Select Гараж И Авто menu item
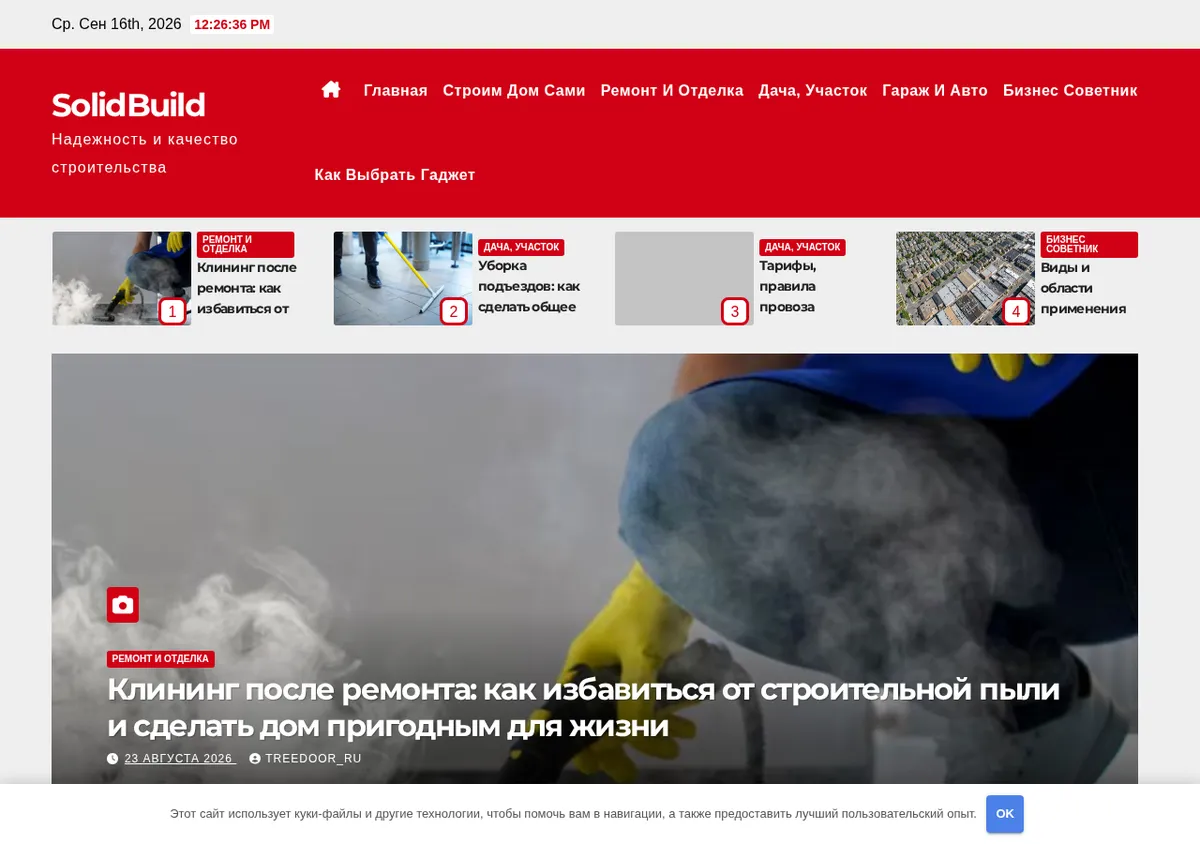The width and height of the screenshot is (1200, 844). (x=935, y=91)
